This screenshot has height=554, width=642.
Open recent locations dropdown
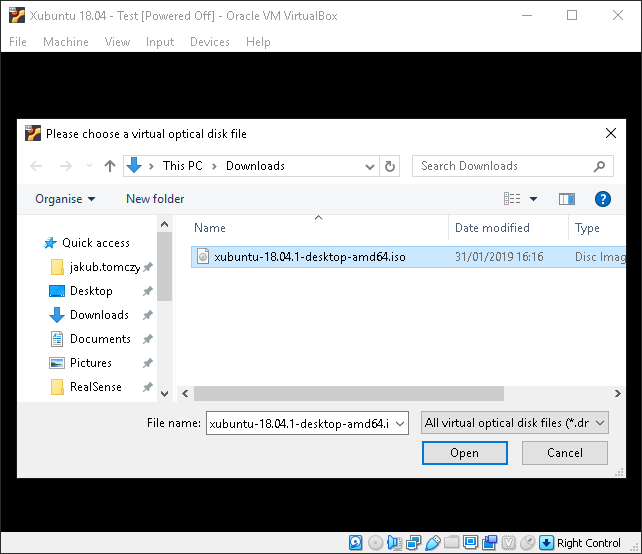[x=89, y=166]
